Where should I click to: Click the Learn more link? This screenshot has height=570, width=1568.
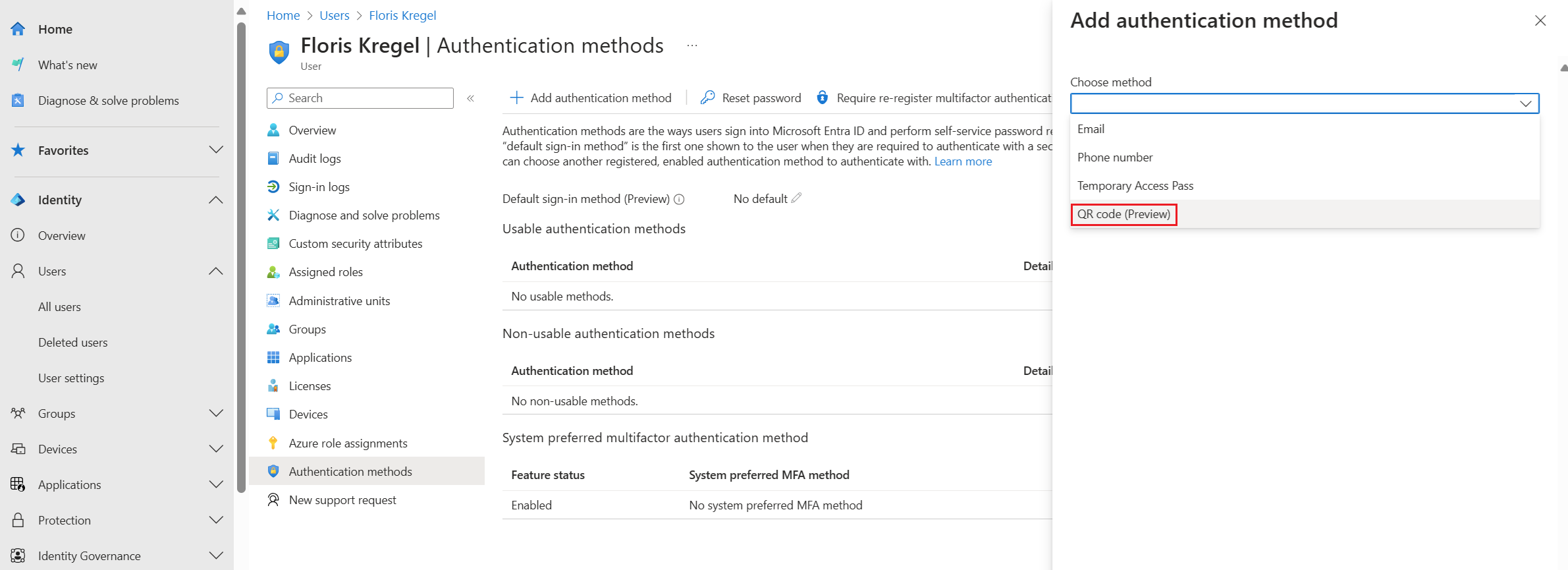click(963, 161)
